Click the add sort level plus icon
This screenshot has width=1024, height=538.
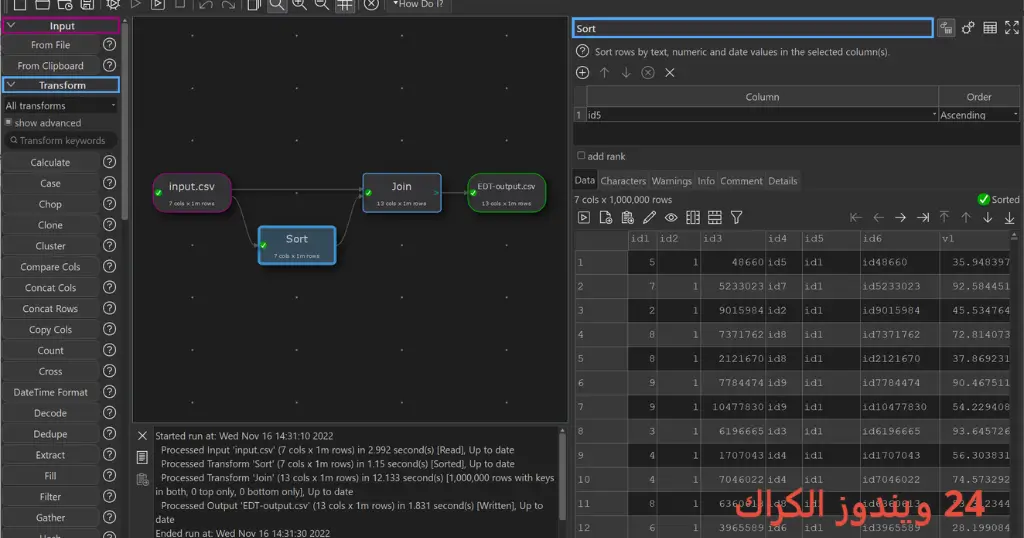[583, 72]
